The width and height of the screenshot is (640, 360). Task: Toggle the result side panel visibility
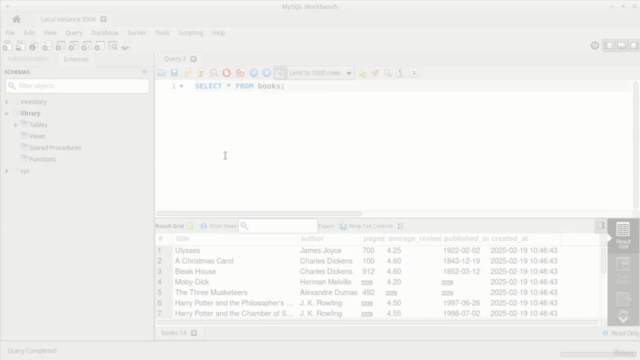click(x=600, y=225)
